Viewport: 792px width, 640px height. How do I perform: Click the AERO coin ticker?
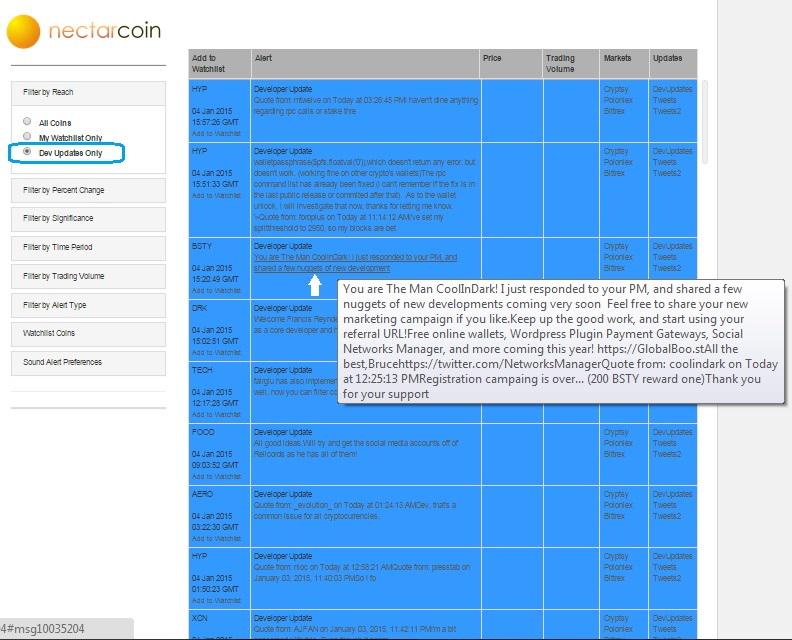click(x=202, y=495)
